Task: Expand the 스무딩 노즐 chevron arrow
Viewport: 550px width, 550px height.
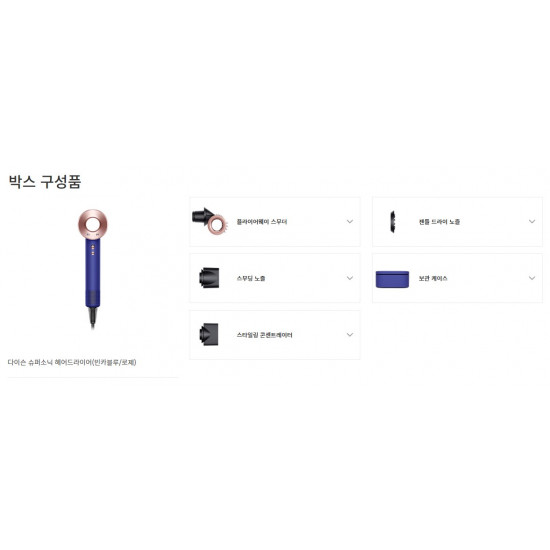Action: (x=350, y=278)
